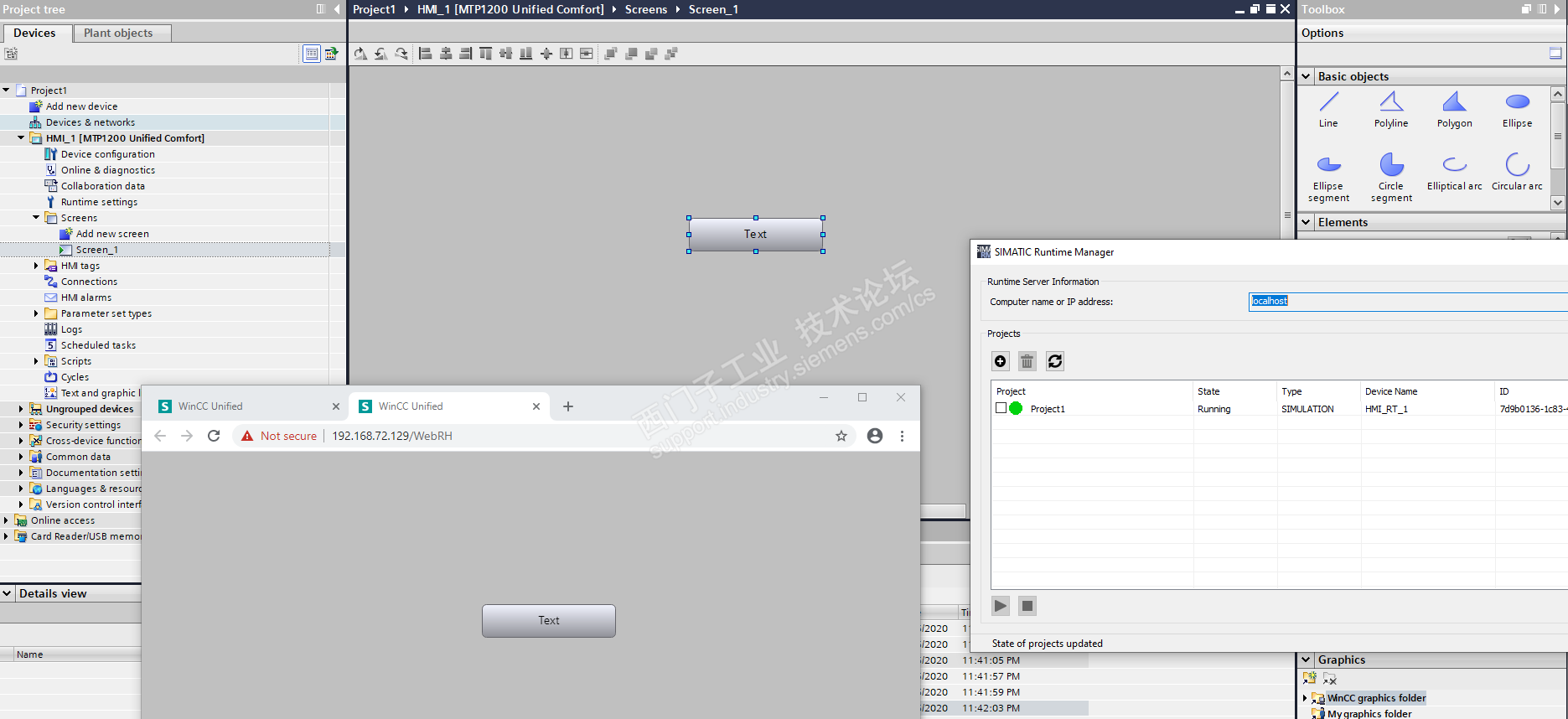Close the active WinCC Unified browser tab
The width and height of the screenshot is (1568, 719).
coord(536,406)
